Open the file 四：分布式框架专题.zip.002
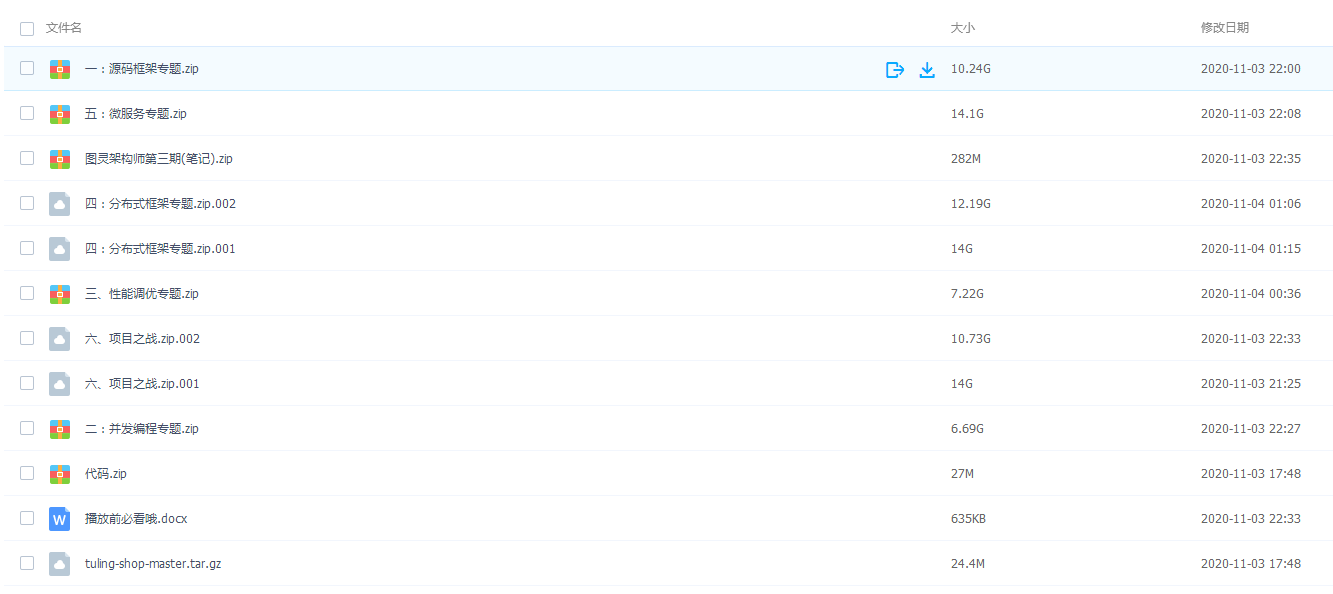1333x594 pixels. [x=160, y=204]
